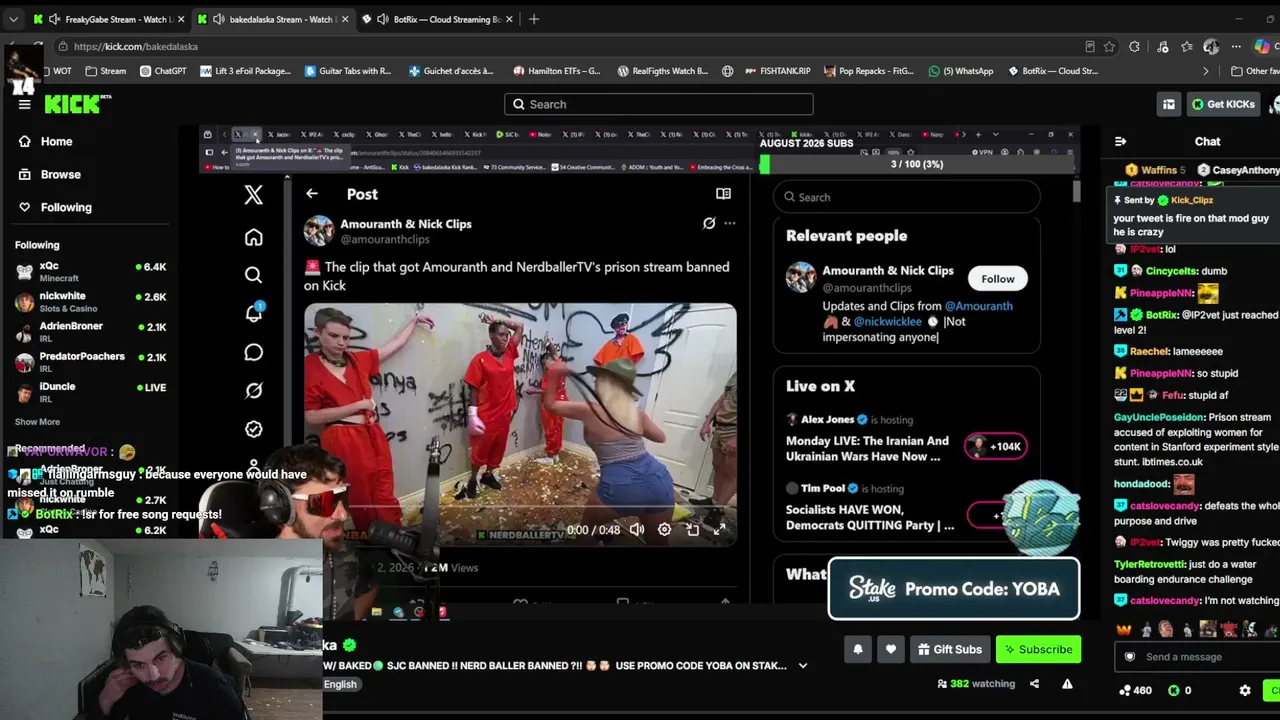Click the 382 watching viewer count

click(x=976, y=684)
